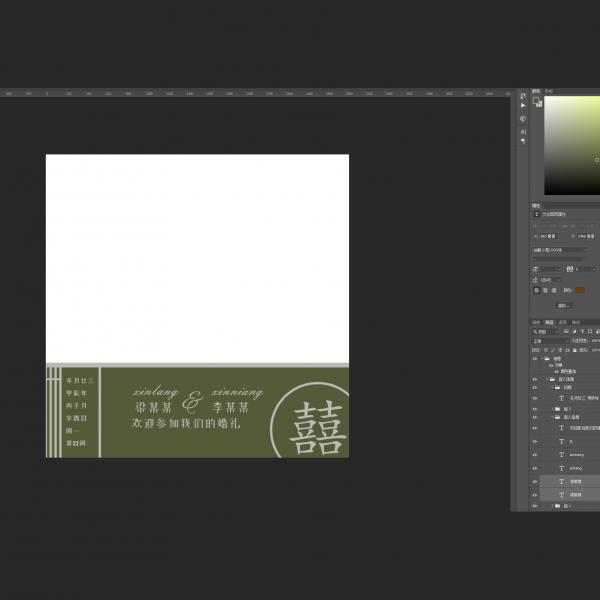Select left-align text icon in Properties panel

(537, 290)
